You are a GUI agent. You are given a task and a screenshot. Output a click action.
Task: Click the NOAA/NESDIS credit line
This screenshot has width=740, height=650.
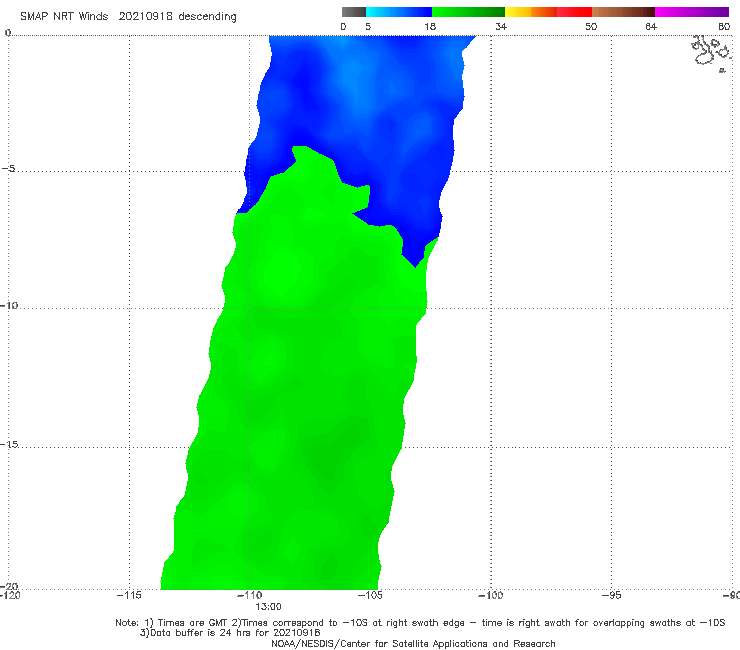(x=413, y=643)
